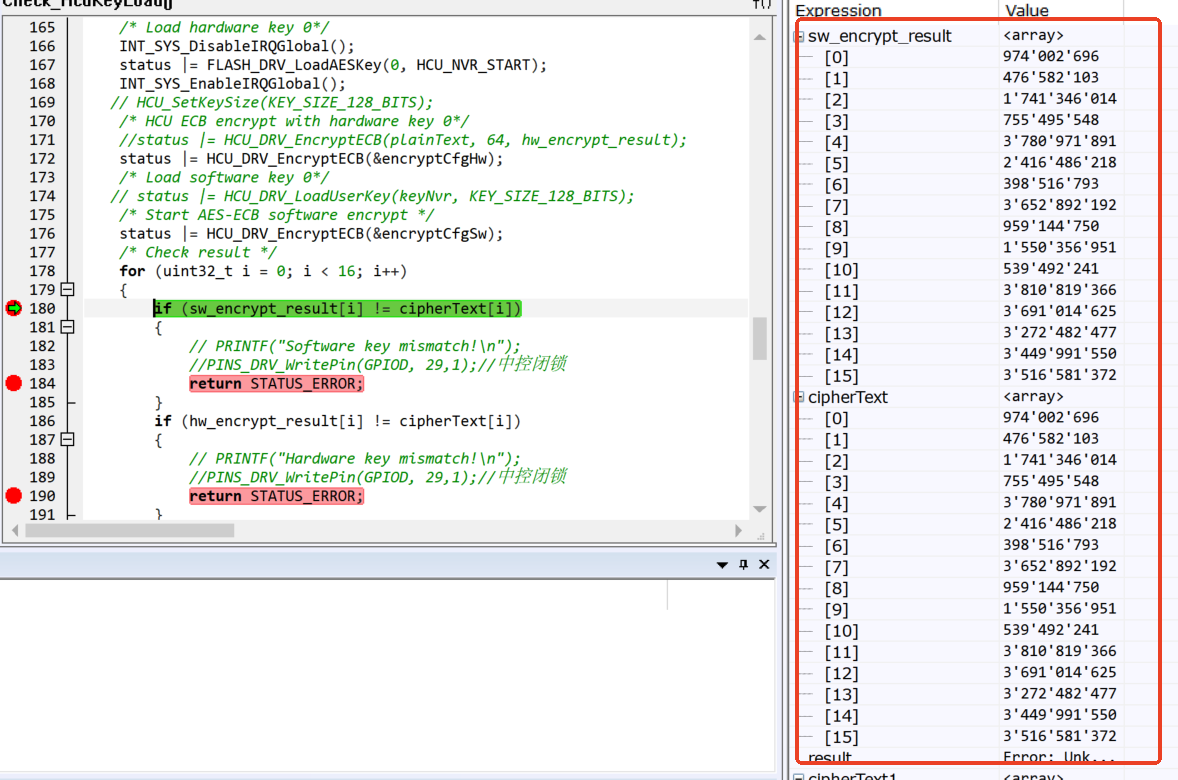1178x780 pixels.
Task: Select cipherText [15] value 3'516'581'372
Action: pos(1059,736)
